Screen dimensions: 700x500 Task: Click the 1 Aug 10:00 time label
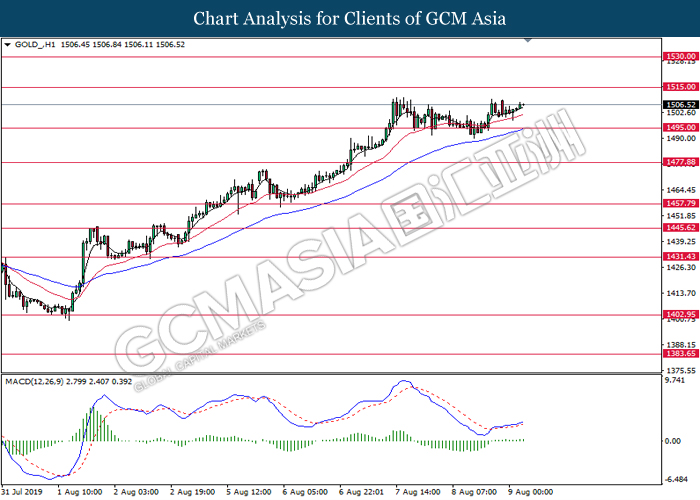click(x=80, y=492)
